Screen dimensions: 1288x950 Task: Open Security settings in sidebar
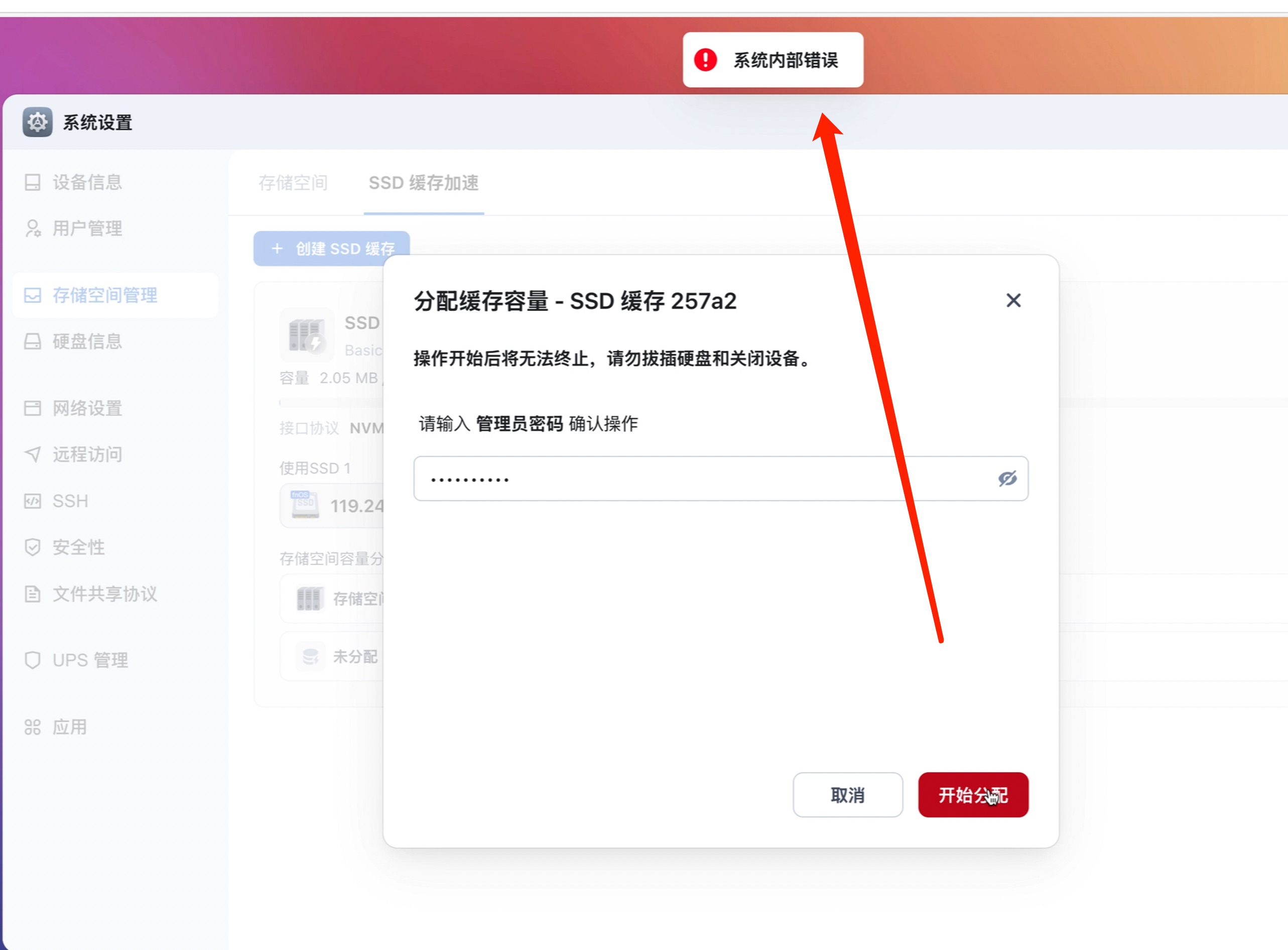click(x=79, y=547)
